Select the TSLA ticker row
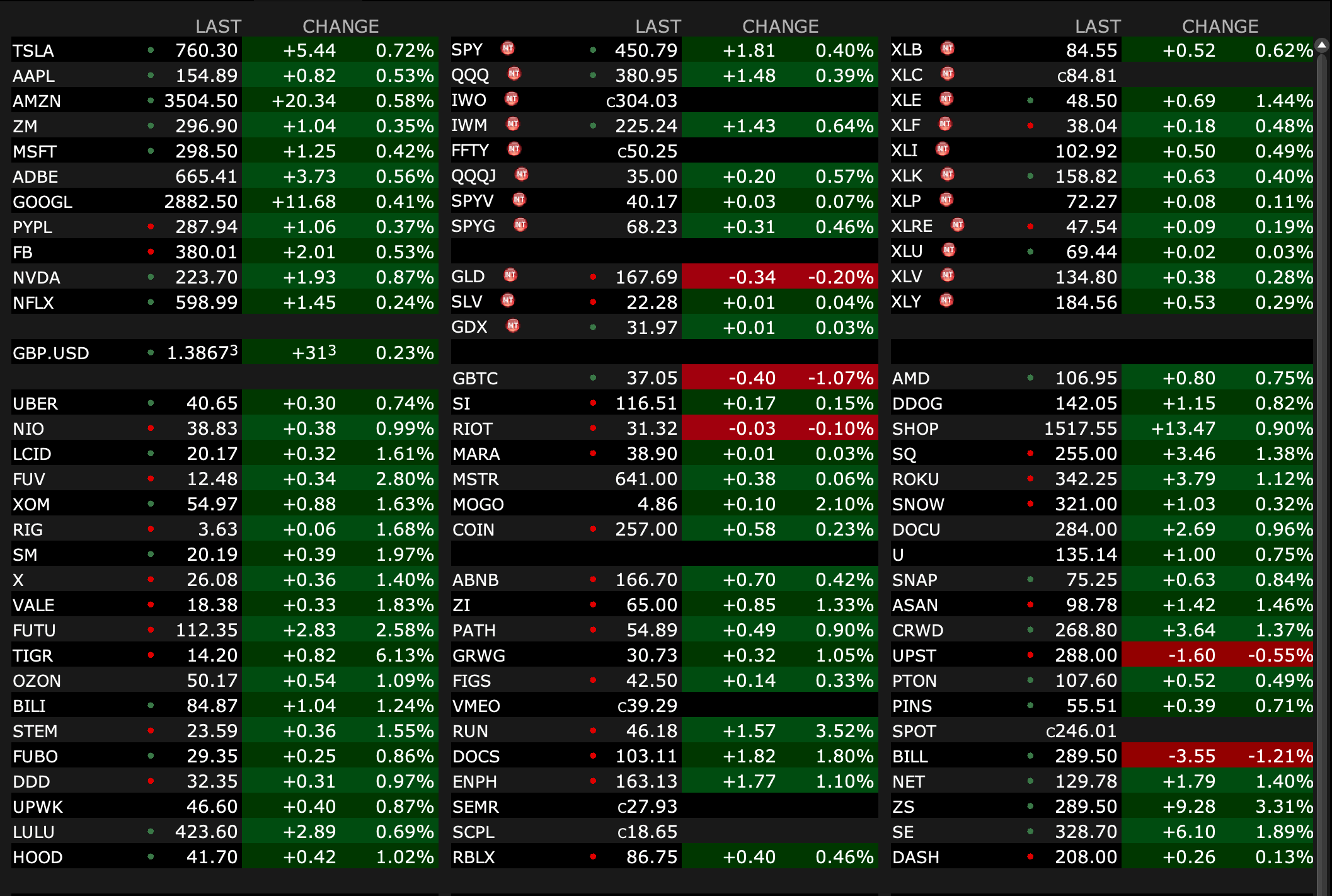This screenshot has width=1332, height=896. pyautogui.click(x=33, y=50)
